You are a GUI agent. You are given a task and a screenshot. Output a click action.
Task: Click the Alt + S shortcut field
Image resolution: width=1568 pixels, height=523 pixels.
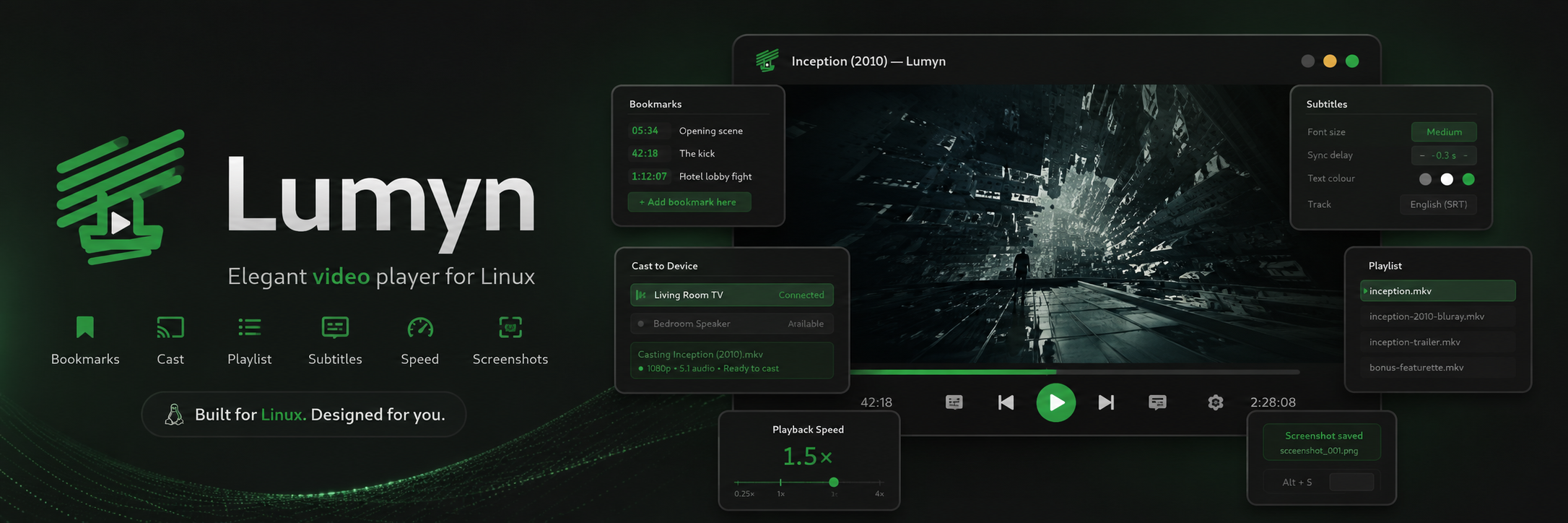pyautogui.click(x=1322, y=482)
